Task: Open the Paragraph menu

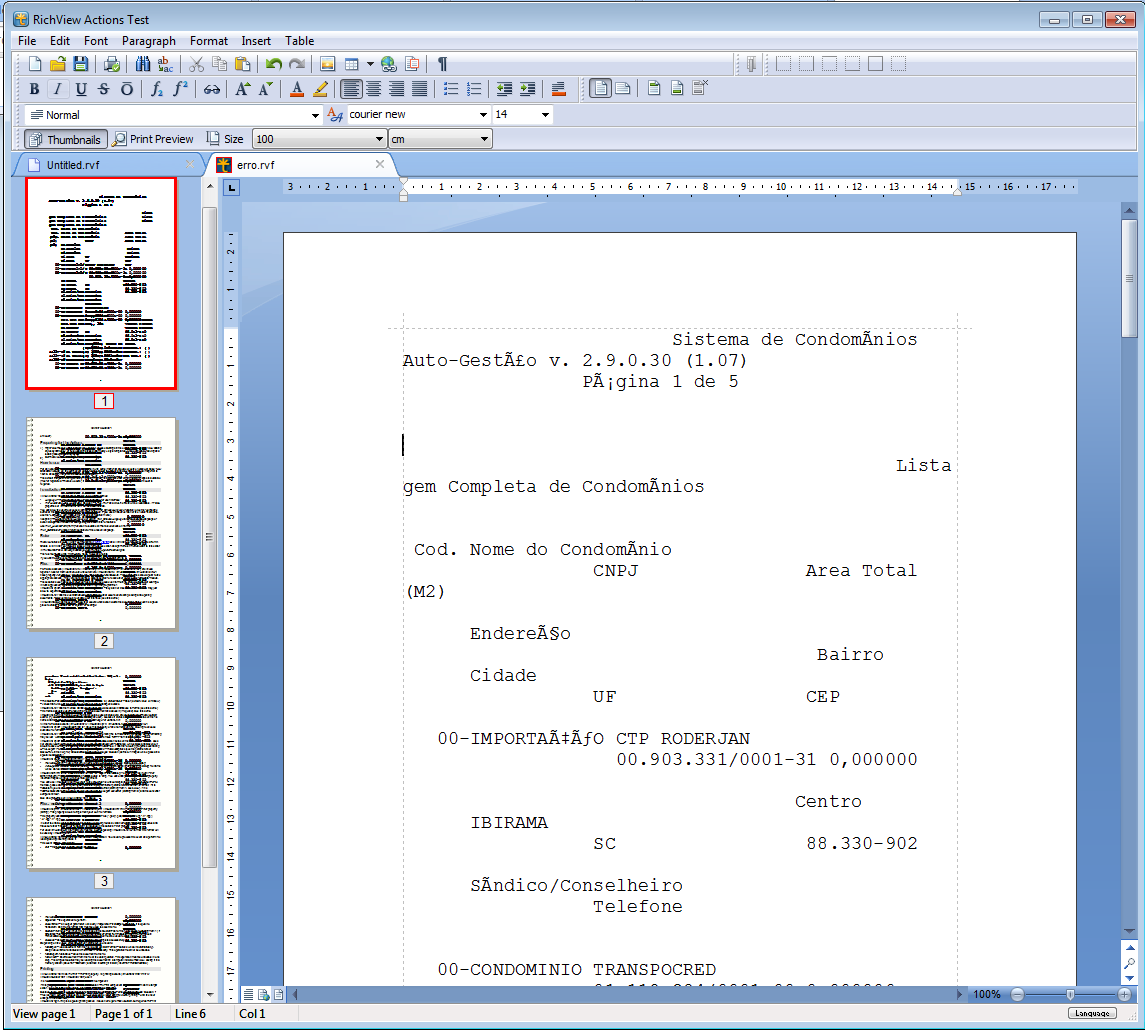Action: [149, 41]
